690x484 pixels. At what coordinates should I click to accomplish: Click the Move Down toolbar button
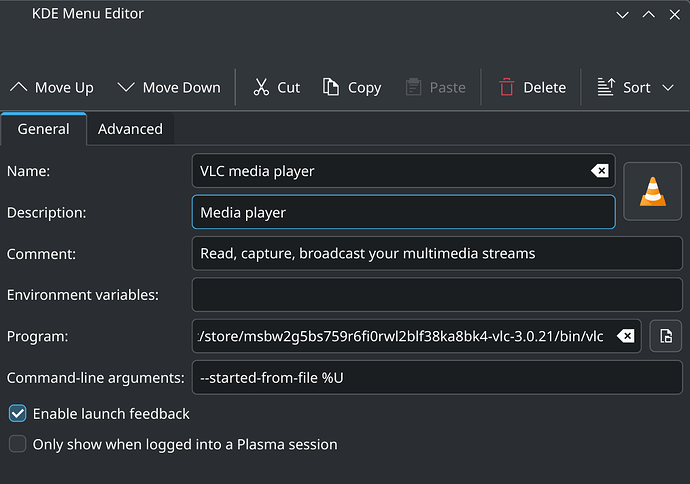pos(169,88)
